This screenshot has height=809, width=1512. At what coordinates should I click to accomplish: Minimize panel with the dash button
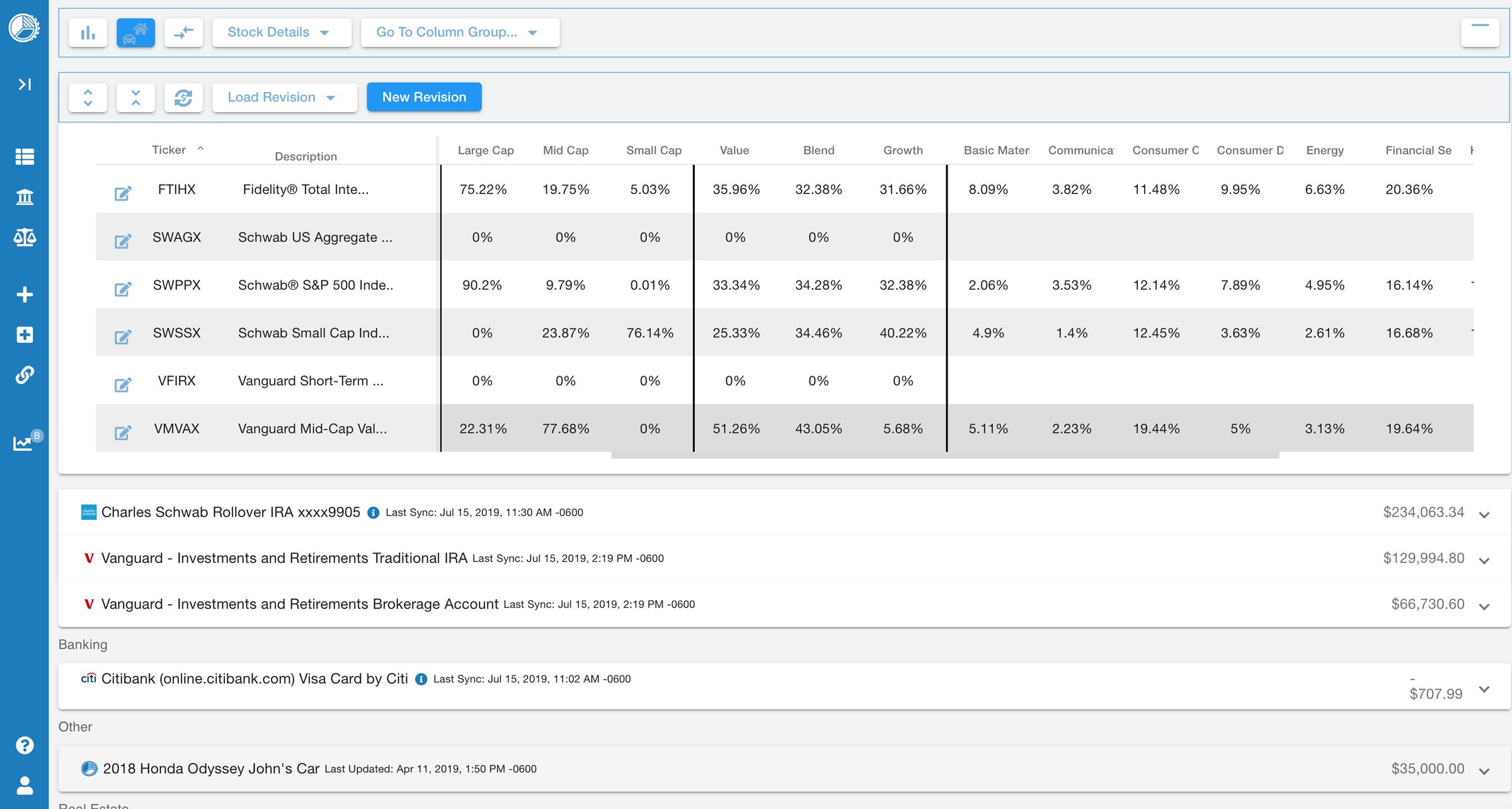click(x=1479, y=32)
